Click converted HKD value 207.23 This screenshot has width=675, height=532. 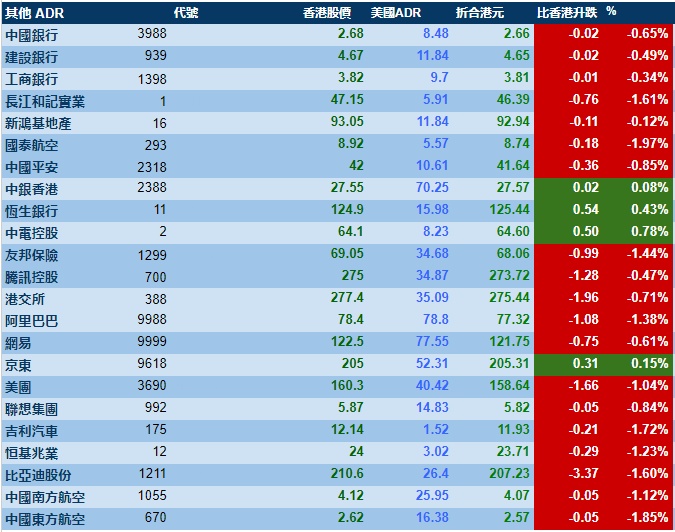[510, 473]
